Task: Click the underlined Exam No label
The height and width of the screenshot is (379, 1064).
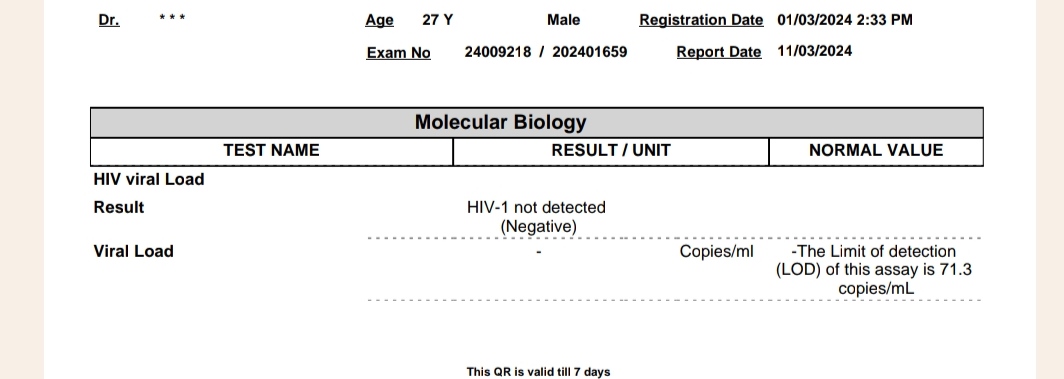Action: coord(398,53)
